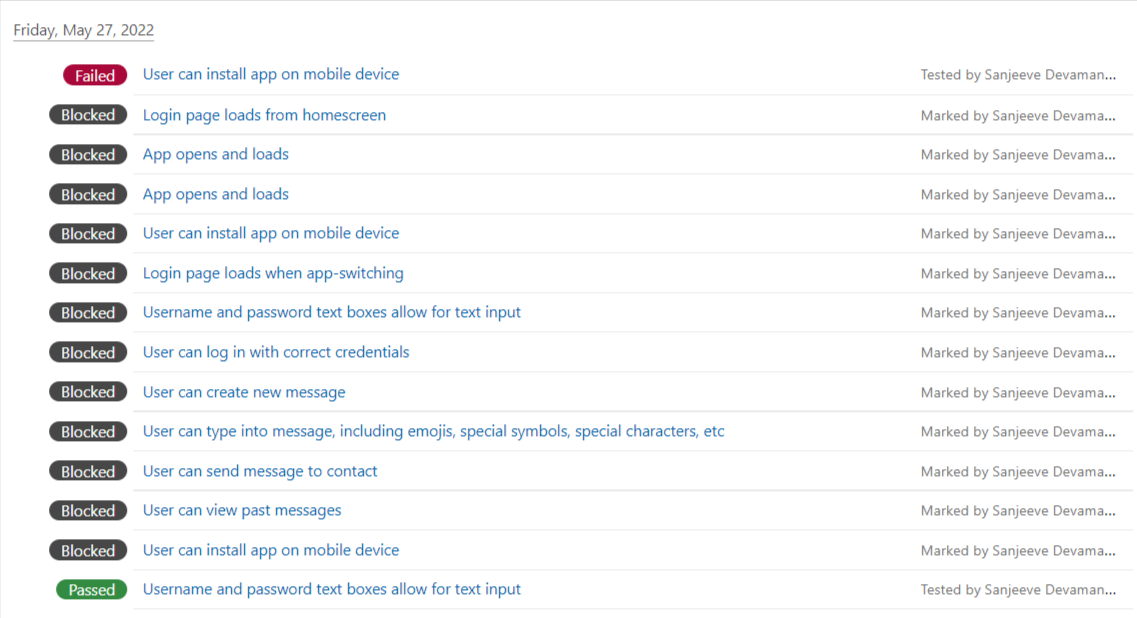
Task: Open the Blocked "Username and password text boxes" test
Action: [x=331, y=312]
